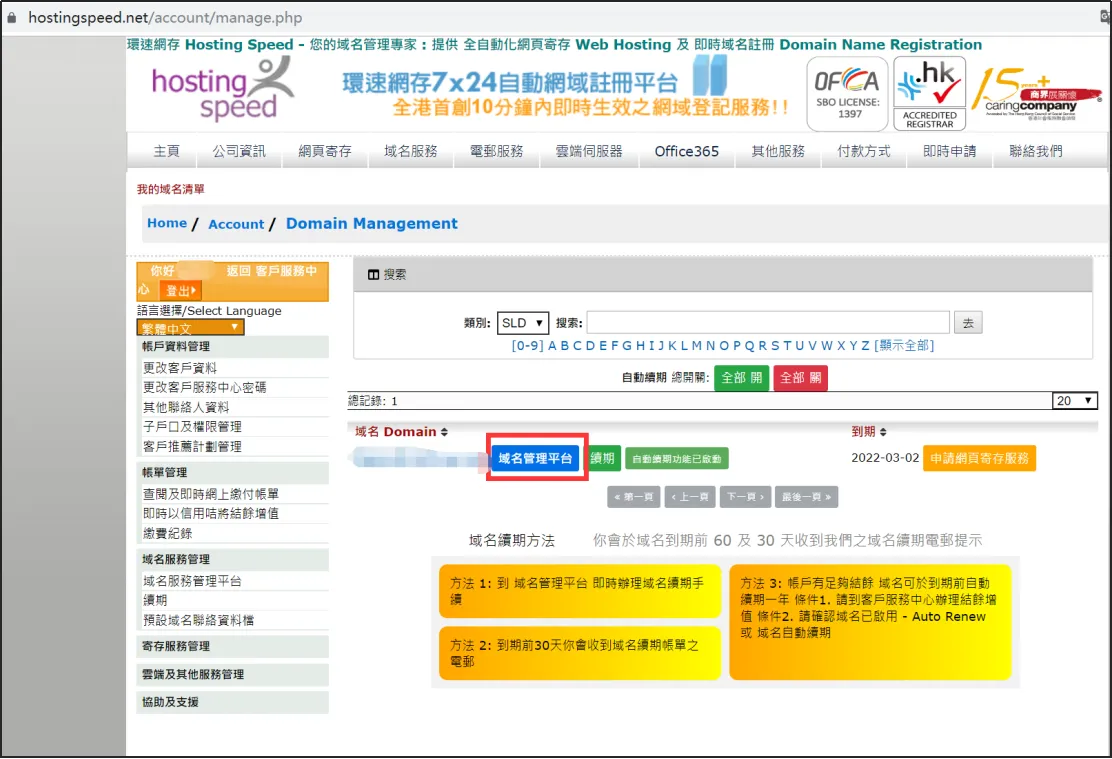This screenshot has width=1112, height=759.
Task: Click inside the 搜索 search input field
Action: 770,322
